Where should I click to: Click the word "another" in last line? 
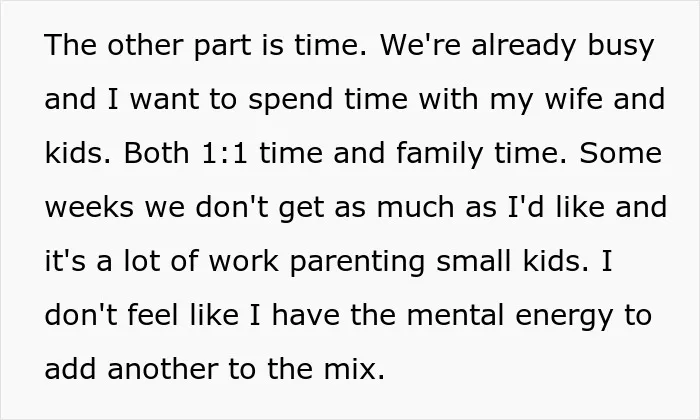[x=162, y=369]
